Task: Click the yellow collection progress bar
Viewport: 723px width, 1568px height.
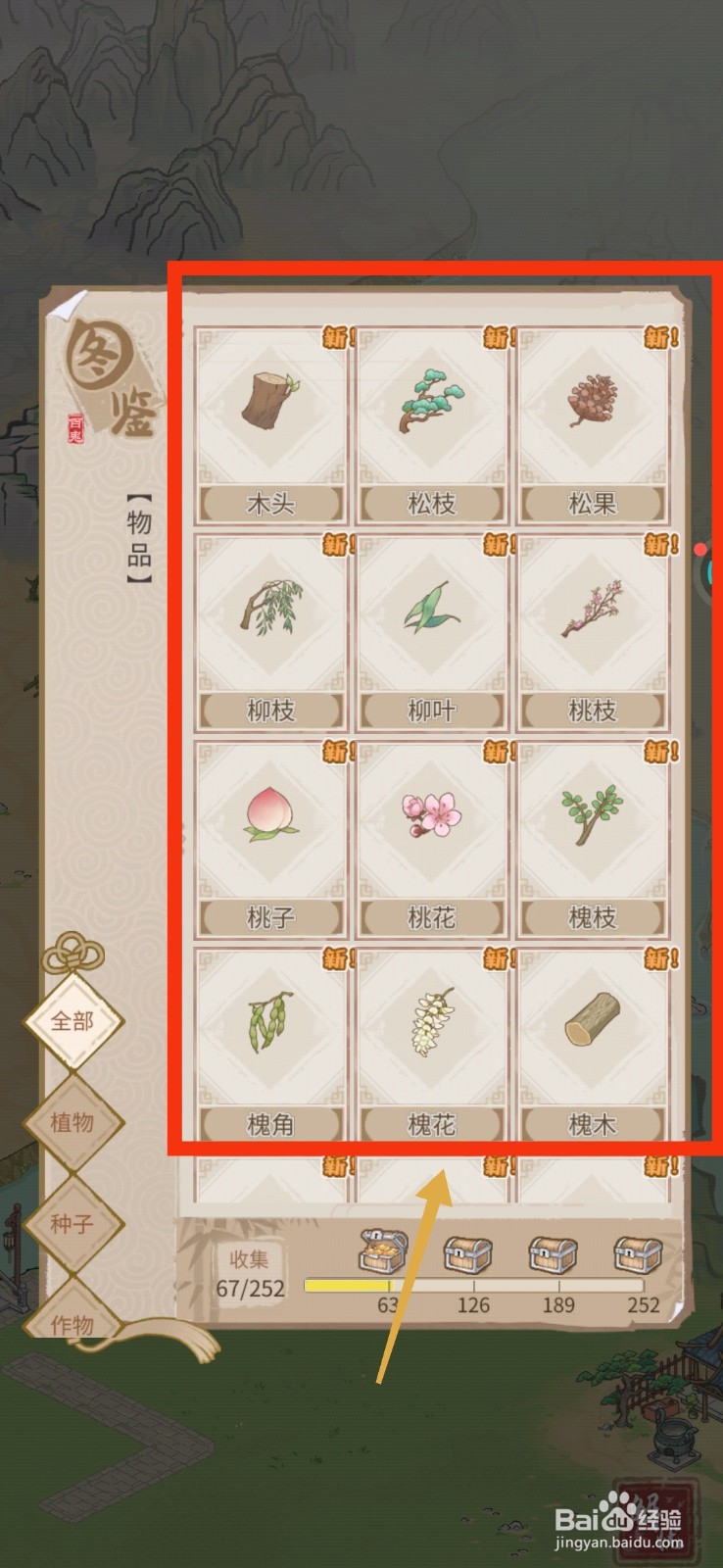Action: tap(474, 1285)
